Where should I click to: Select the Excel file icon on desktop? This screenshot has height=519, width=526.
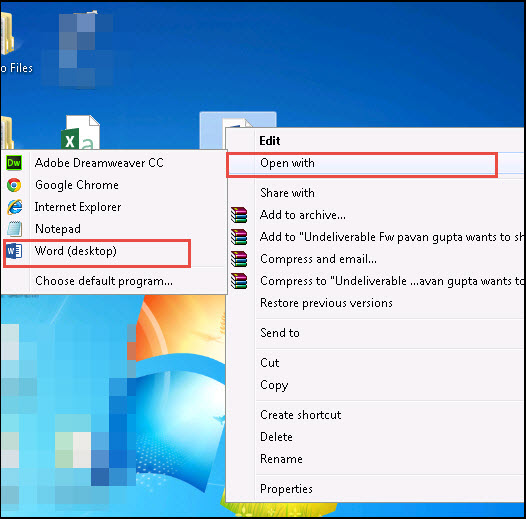click(81, 132)
